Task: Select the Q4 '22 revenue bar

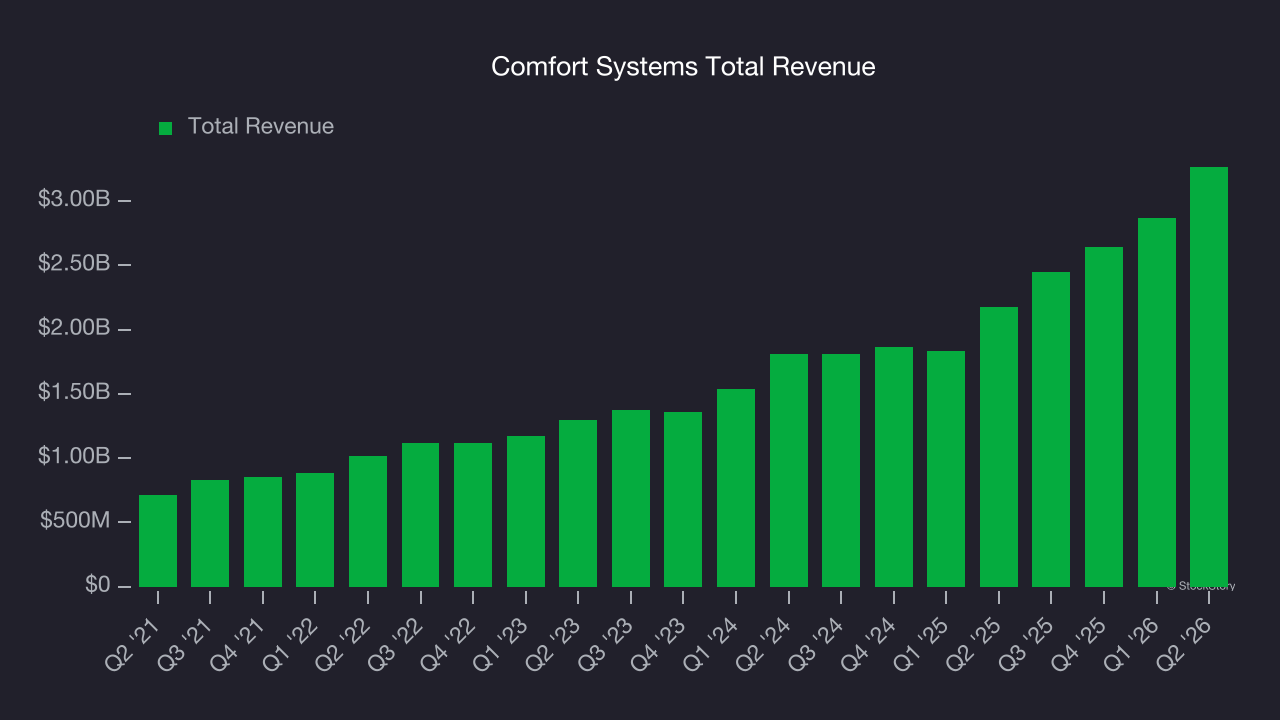Action: pyautogui.click(x=473, y=515)
